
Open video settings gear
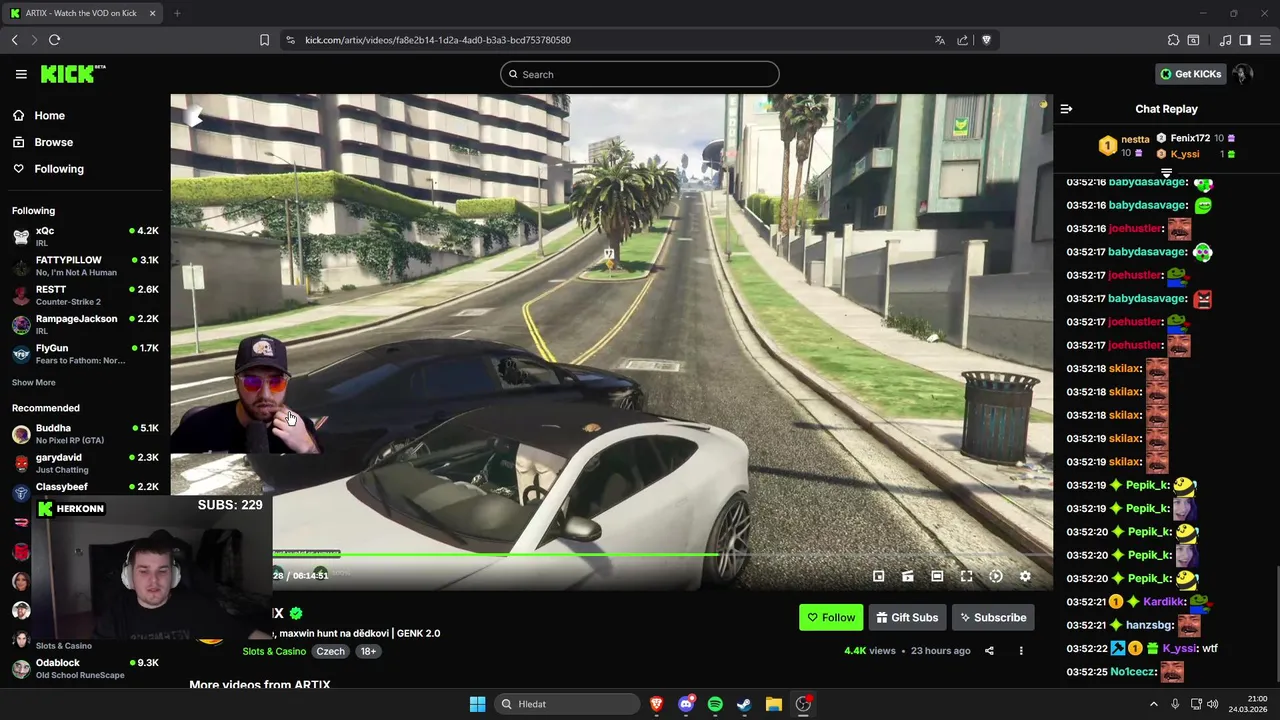pyautogui.click(x=1025, y=576)
